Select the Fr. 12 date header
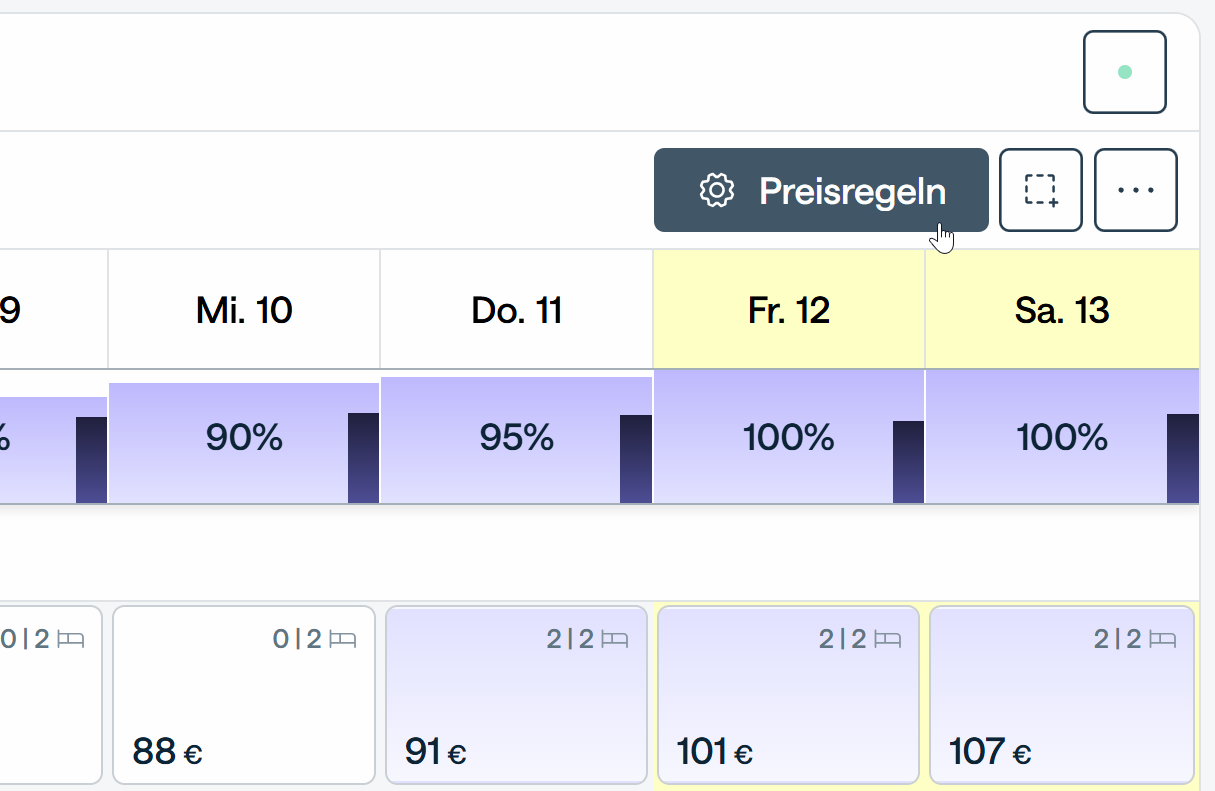The width and height of the screenshot is (1215, 791). [789, 310]
